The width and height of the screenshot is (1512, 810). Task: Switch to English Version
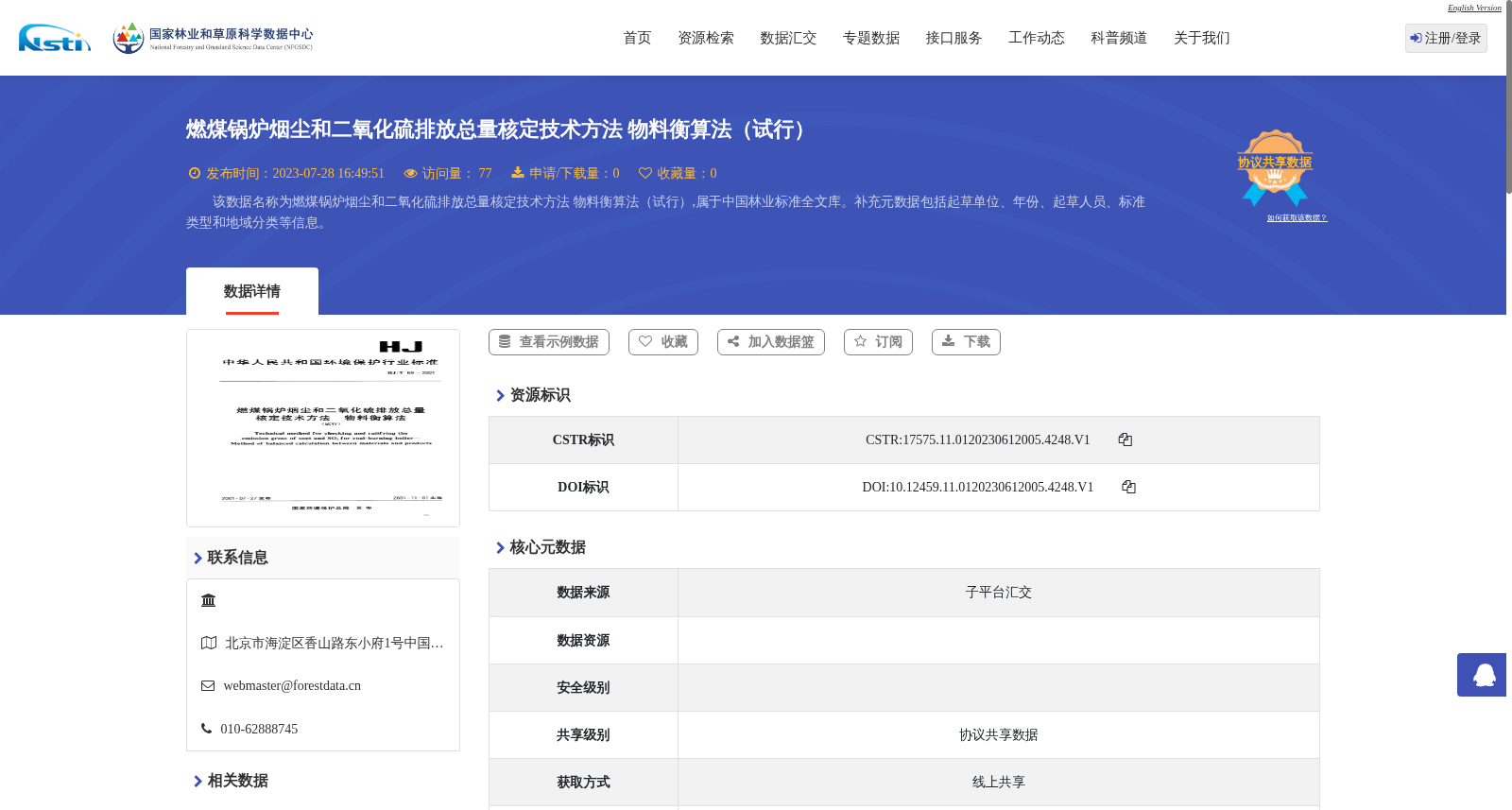pyautogui.click(x=1474, y=8)
